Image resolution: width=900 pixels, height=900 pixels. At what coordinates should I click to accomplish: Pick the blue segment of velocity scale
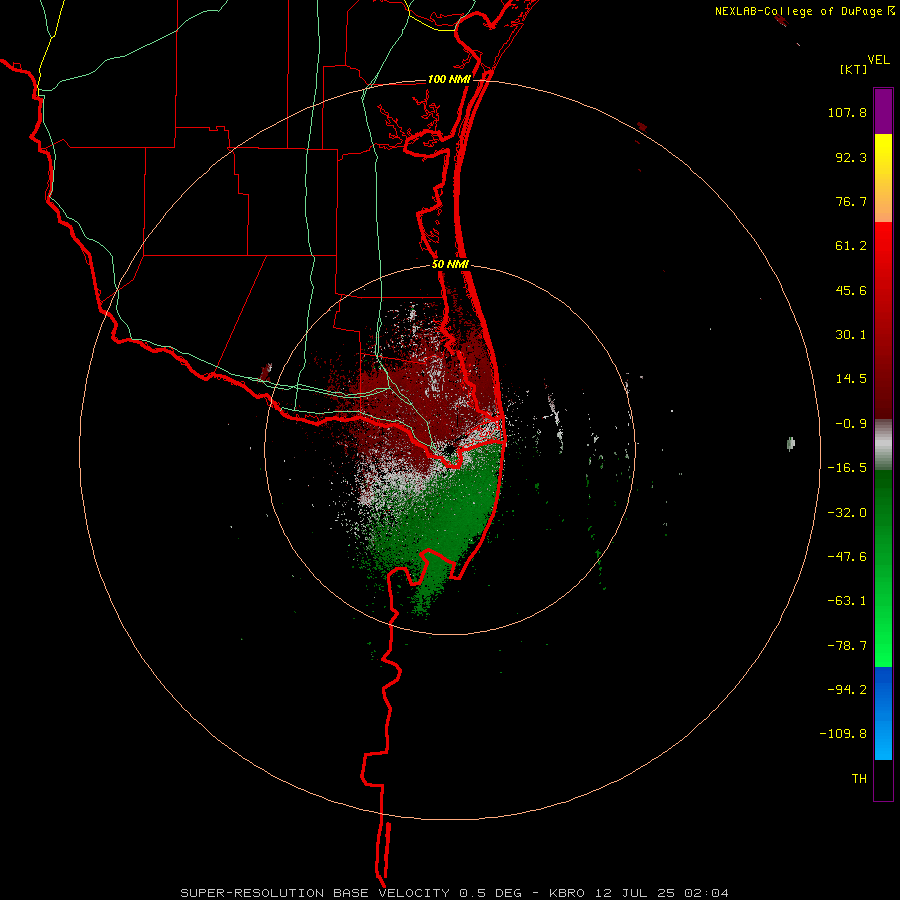click(883, 713)
